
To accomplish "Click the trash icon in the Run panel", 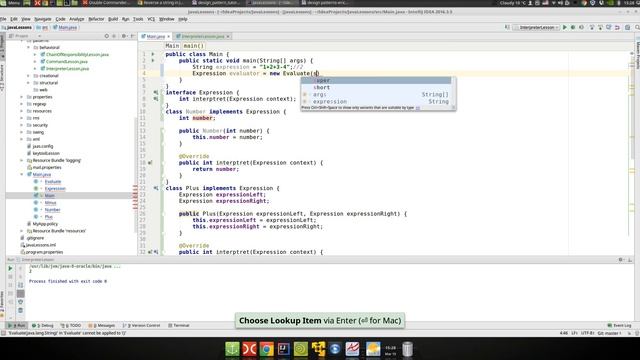I will click(20, 311).
